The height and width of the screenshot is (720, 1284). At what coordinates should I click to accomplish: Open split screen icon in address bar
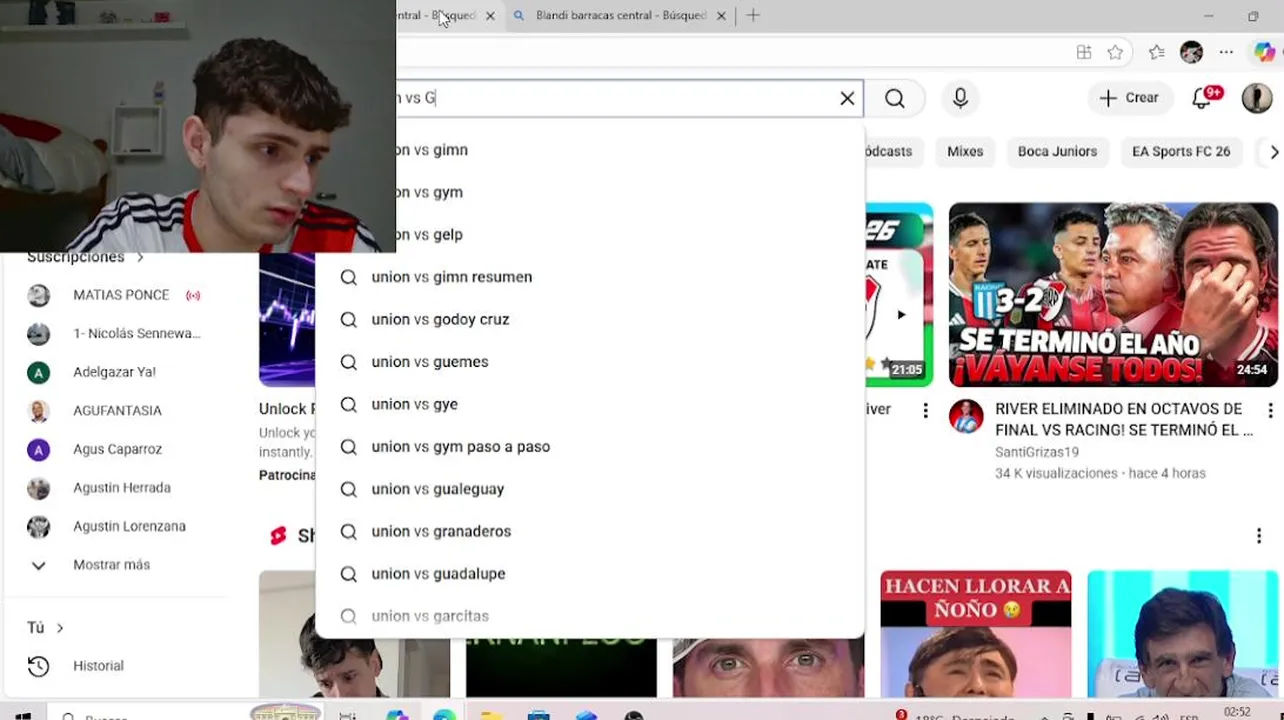tap(1083, 52)
